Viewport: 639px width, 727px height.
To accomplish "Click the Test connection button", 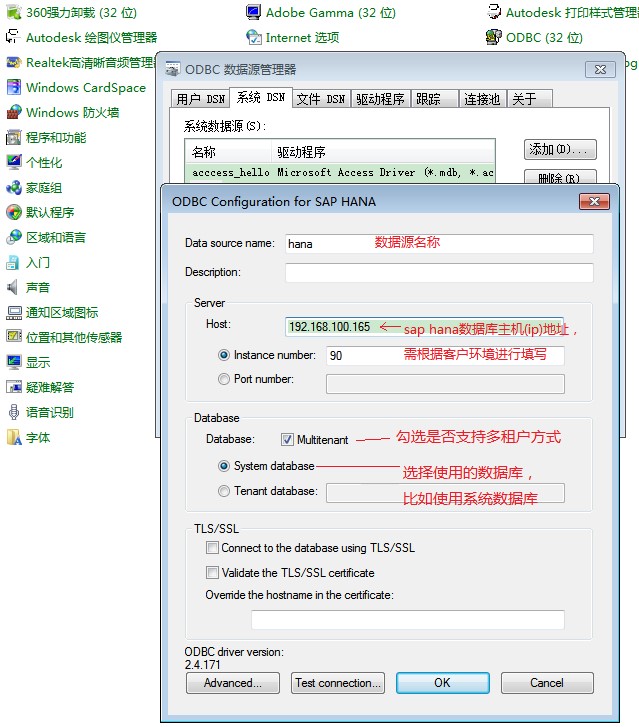I will coord(338,683).
